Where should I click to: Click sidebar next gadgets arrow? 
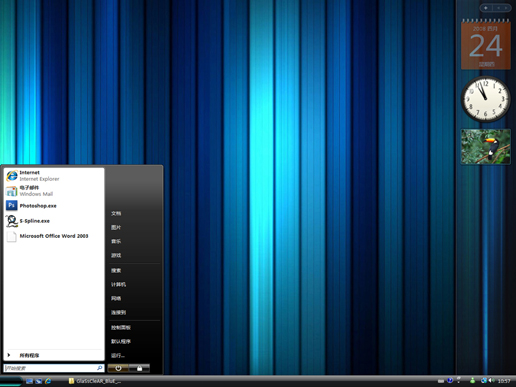[506, 8]
